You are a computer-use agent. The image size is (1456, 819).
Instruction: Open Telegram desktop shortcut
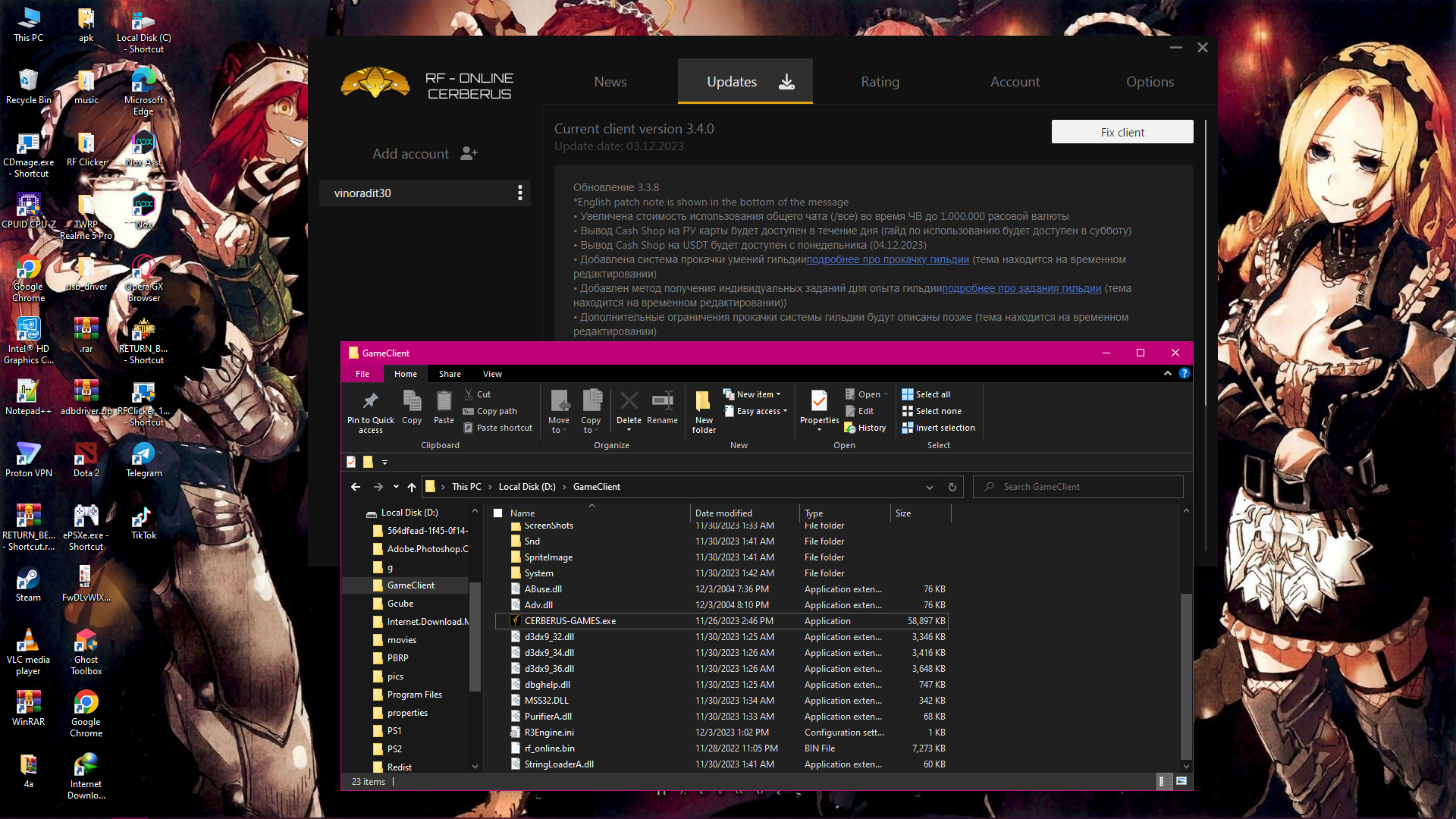tap(143, 460)
